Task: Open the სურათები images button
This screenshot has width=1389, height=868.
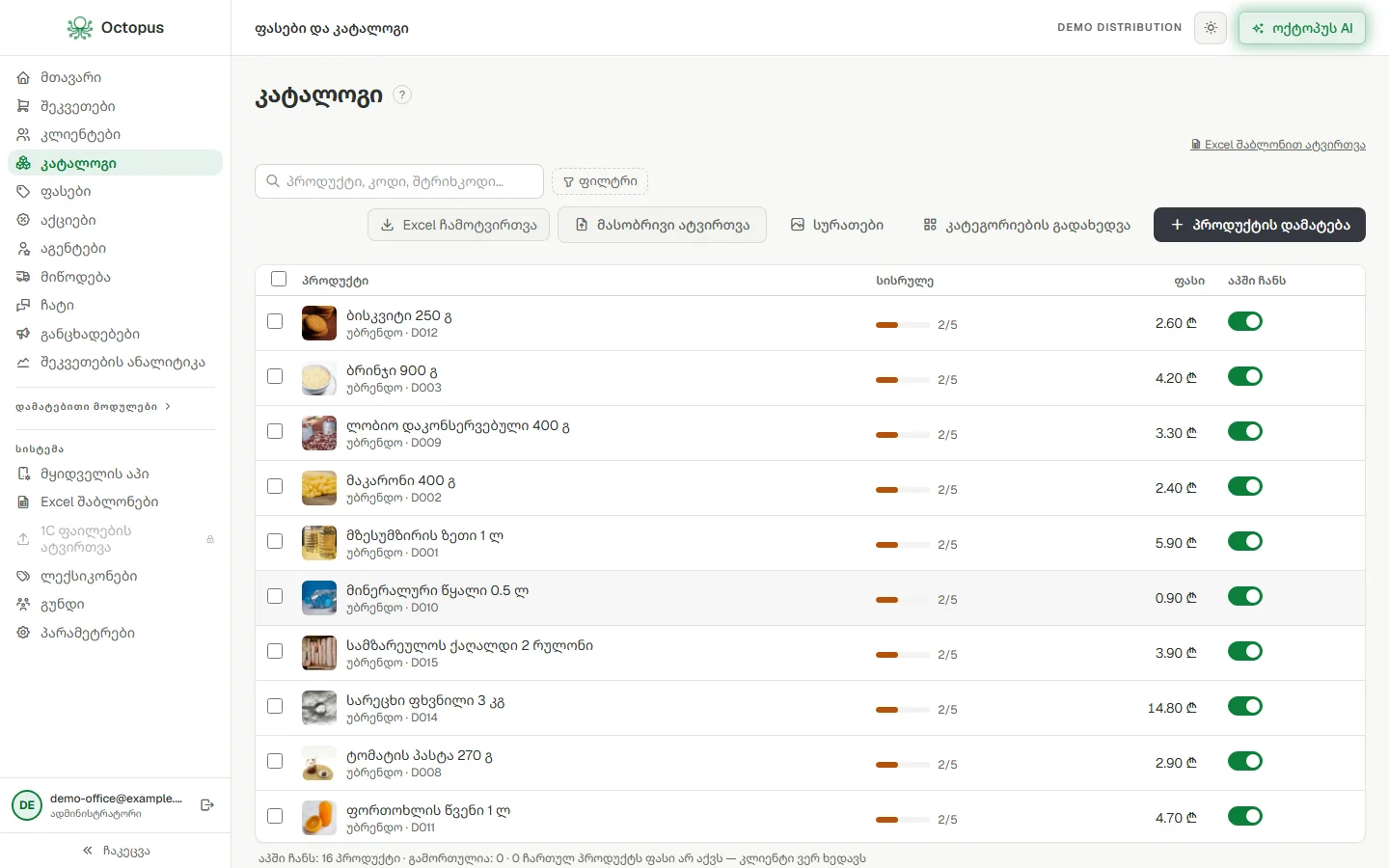Action: click(837, 225)
